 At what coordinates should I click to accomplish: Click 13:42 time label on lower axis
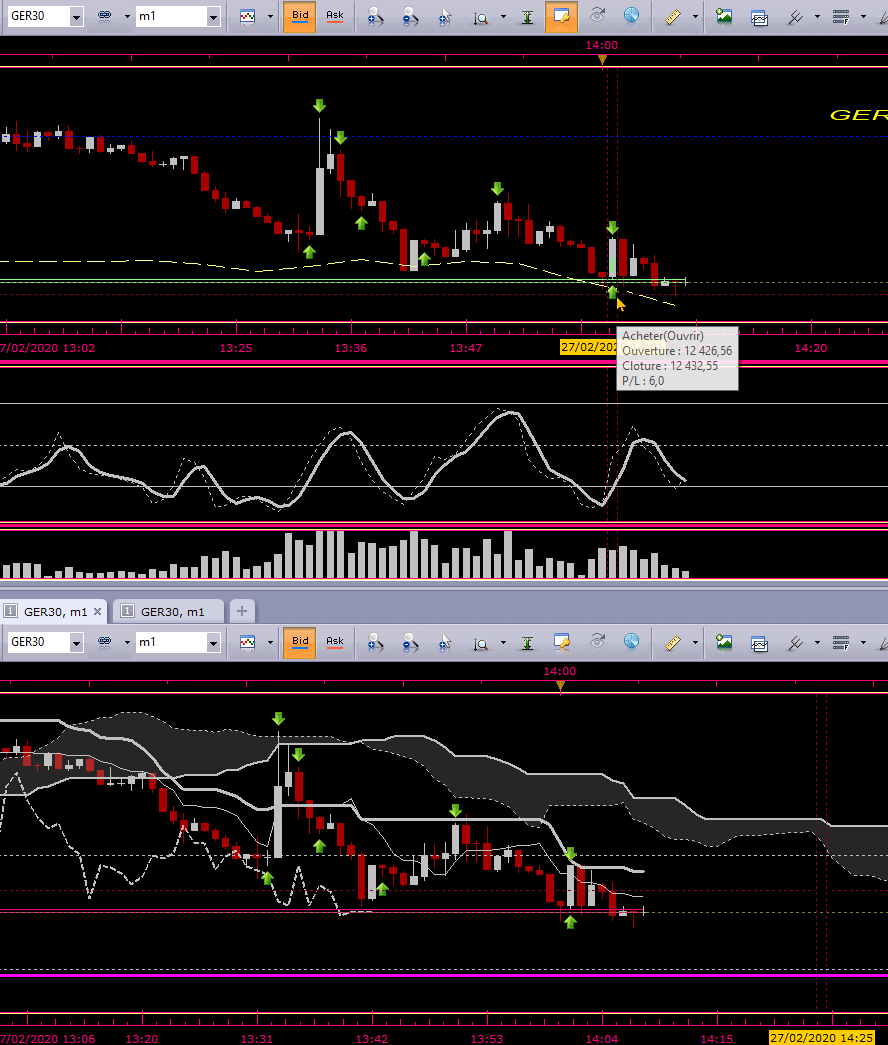(372, 1038)
